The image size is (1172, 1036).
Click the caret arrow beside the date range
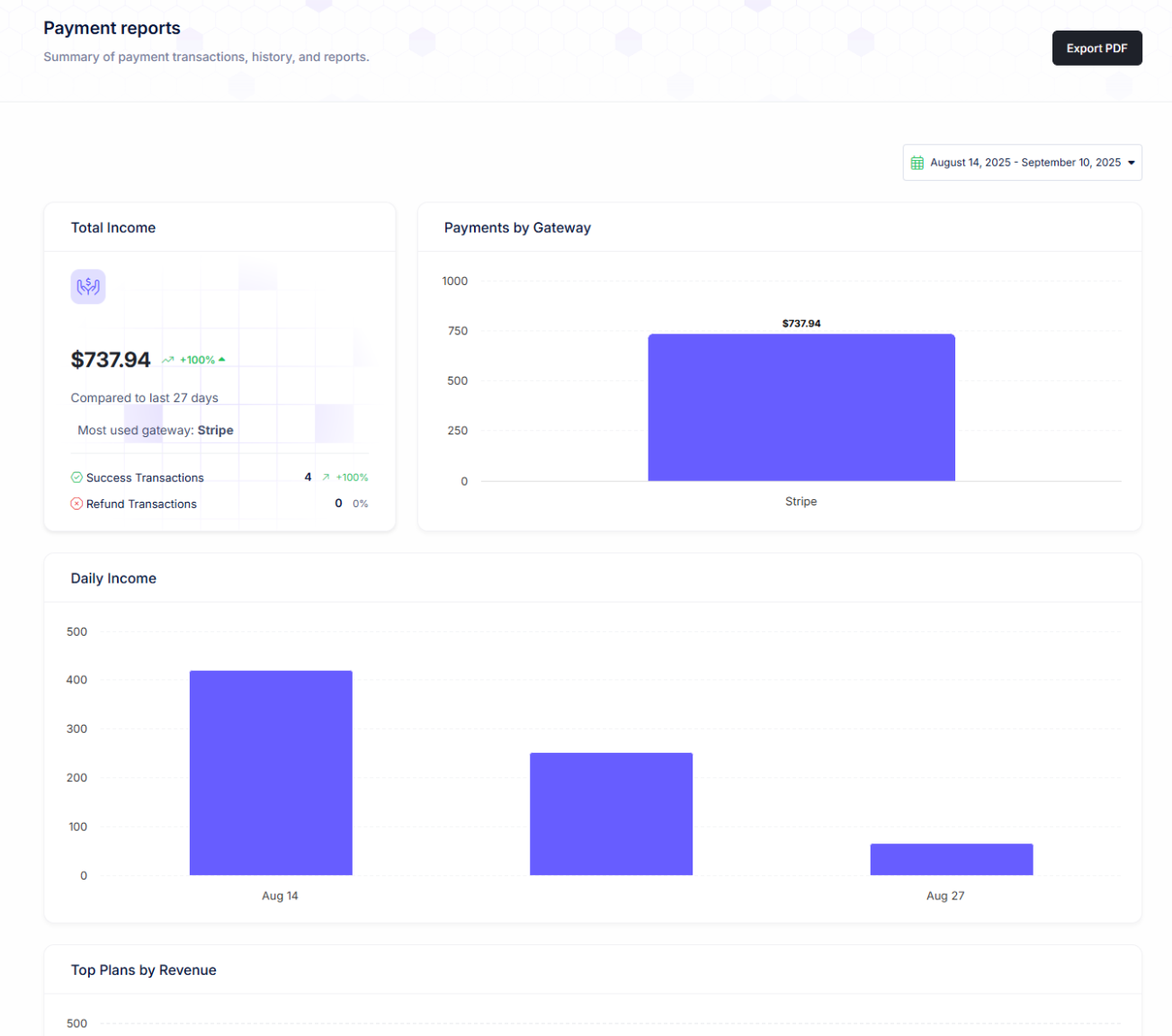[1132, 163]
